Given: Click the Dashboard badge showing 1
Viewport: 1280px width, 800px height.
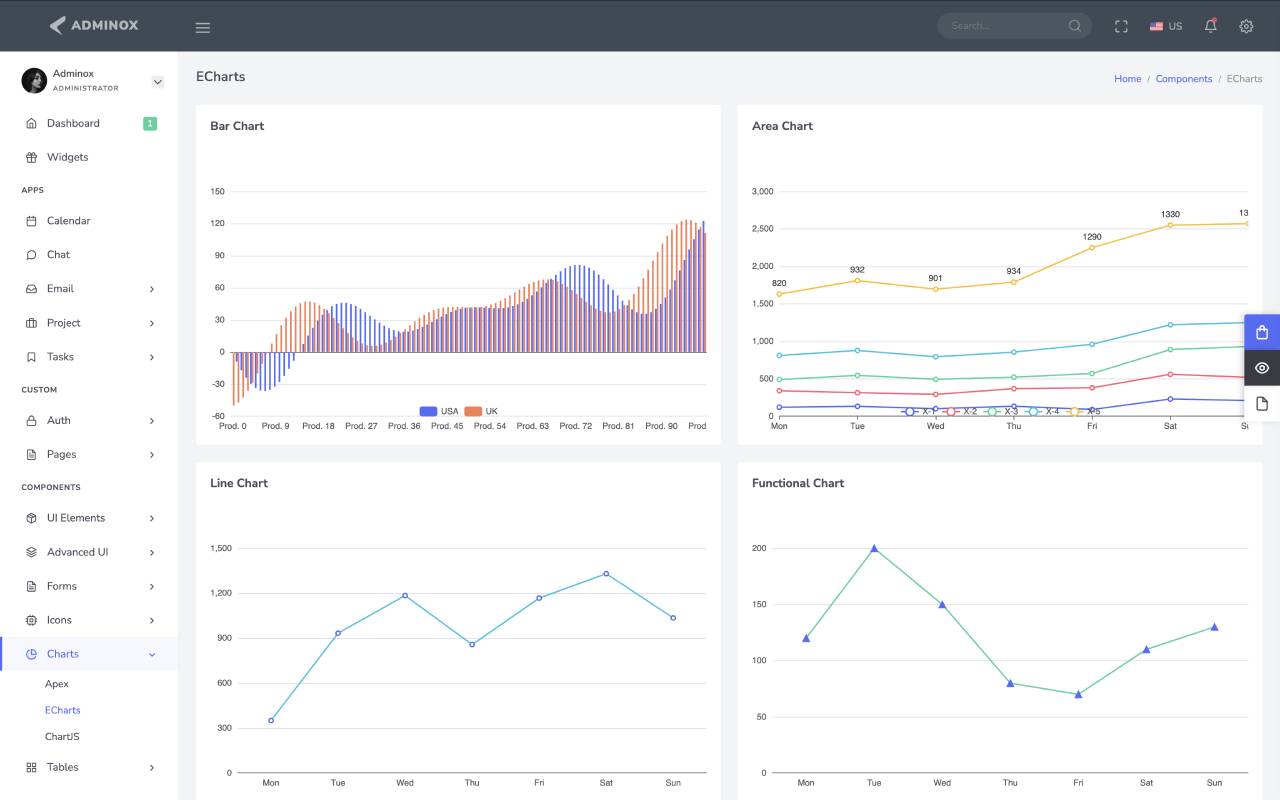Looking at the screenshot, I should tap(150, 124).
